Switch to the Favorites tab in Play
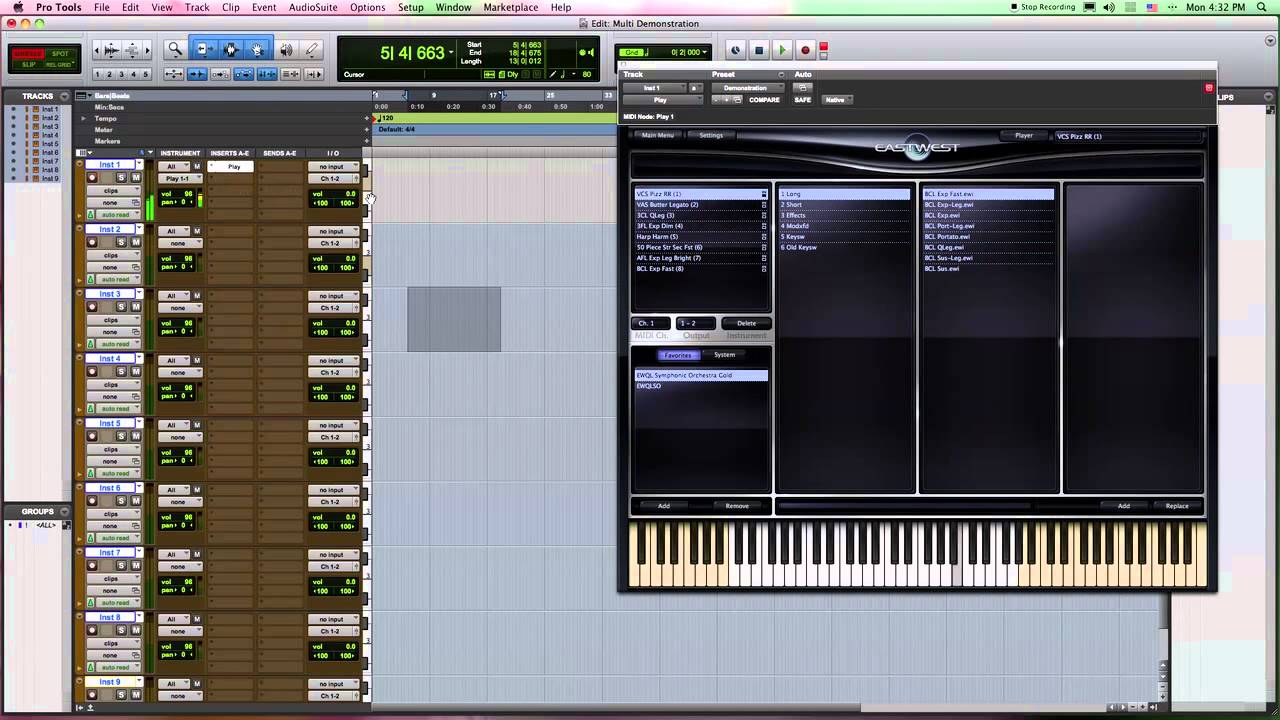Screen dimensions: 1280x720 pyautogui.click(x=678, y=355)
